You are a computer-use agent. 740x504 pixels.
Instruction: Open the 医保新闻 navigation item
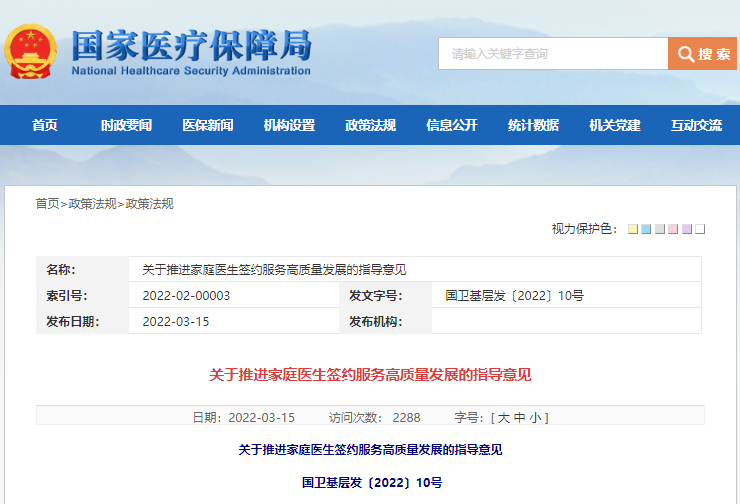pos(208,125)
